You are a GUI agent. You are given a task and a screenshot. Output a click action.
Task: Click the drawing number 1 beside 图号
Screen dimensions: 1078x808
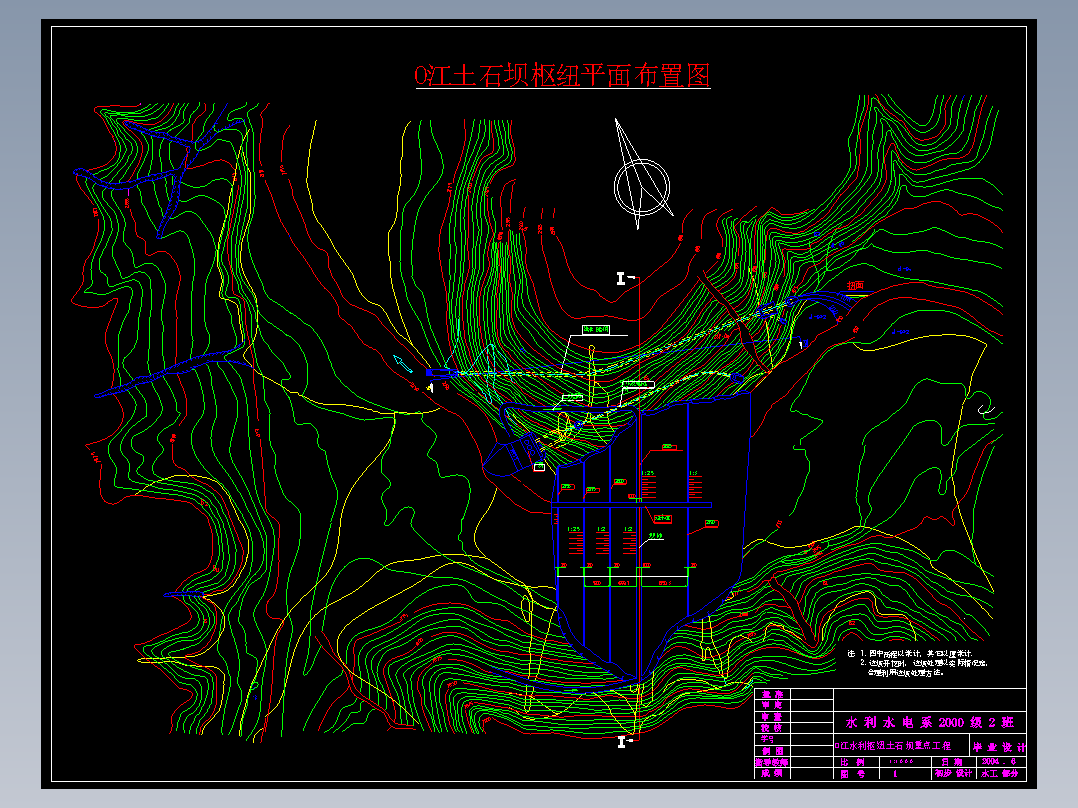coord(895,774)
